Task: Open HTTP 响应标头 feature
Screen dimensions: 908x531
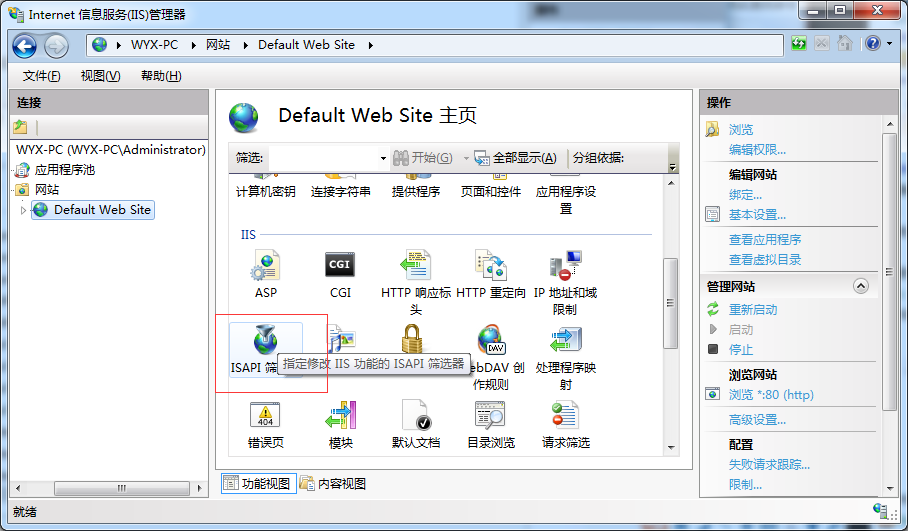Action: tap(416, 283)
